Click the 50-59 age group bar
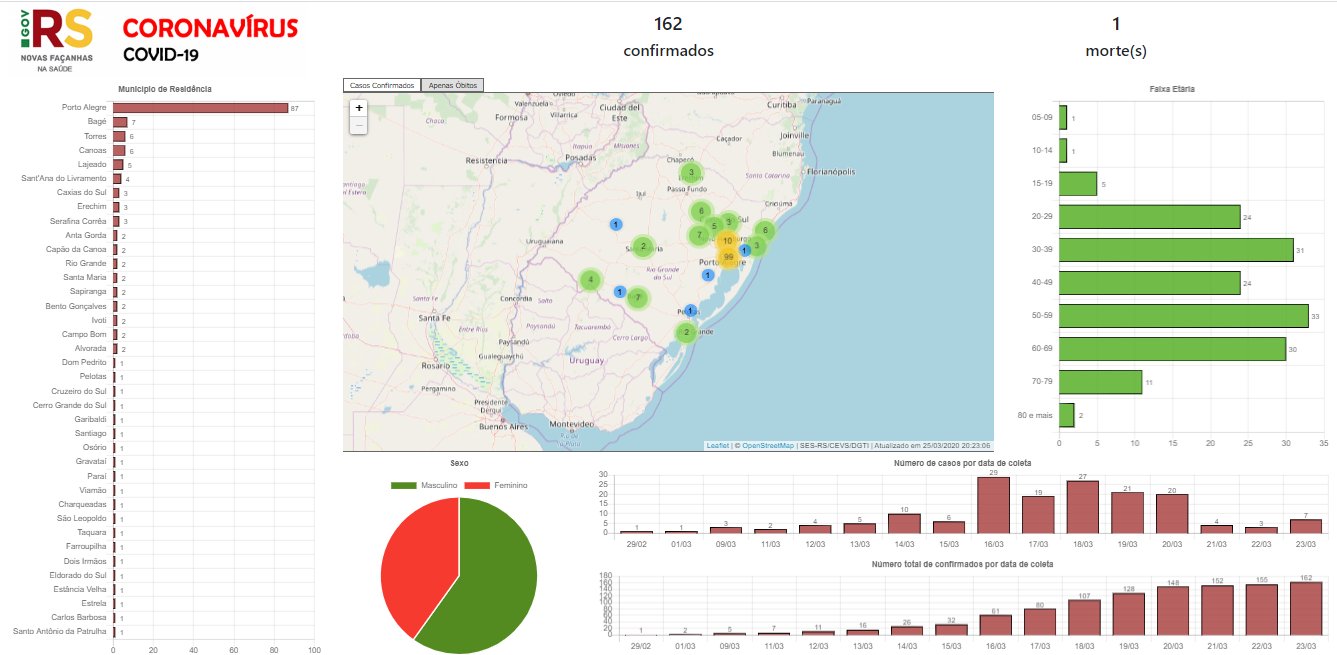Image resolution: width=1337 pixels, height=655 pixels. click(x=1184, y=316)
